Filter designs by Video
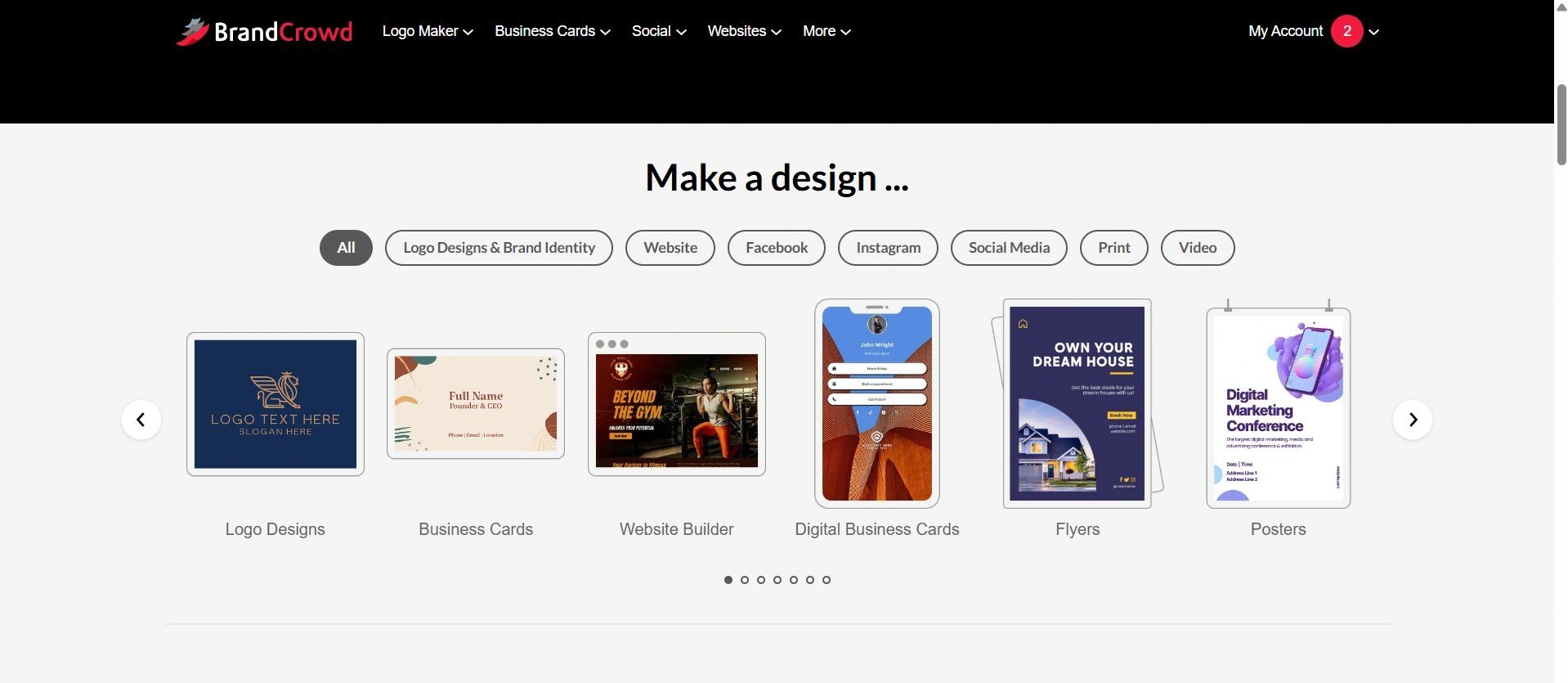Image resolution: width=1568 pixels, height=683 pixels. tap(1198, 248)
